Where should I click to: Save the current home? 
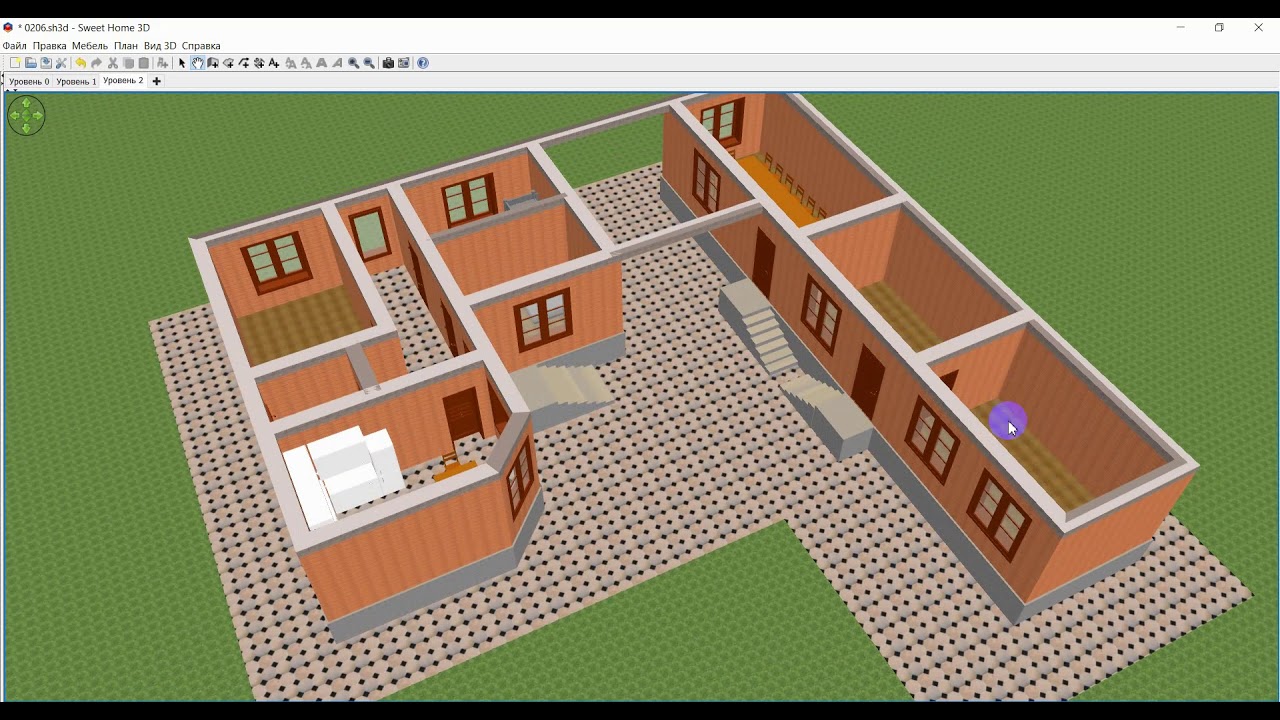tap(46, 63)
